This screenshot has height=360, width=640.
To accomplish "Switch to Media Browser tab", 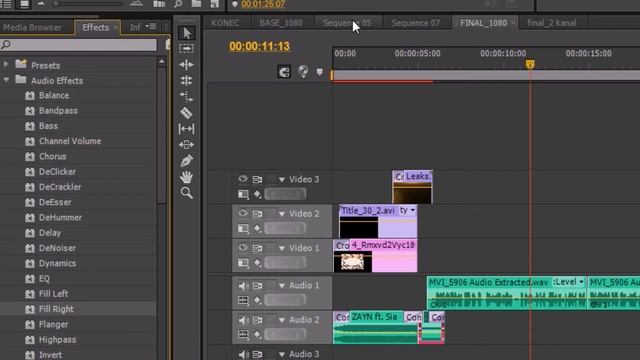I will click(32, 27).
